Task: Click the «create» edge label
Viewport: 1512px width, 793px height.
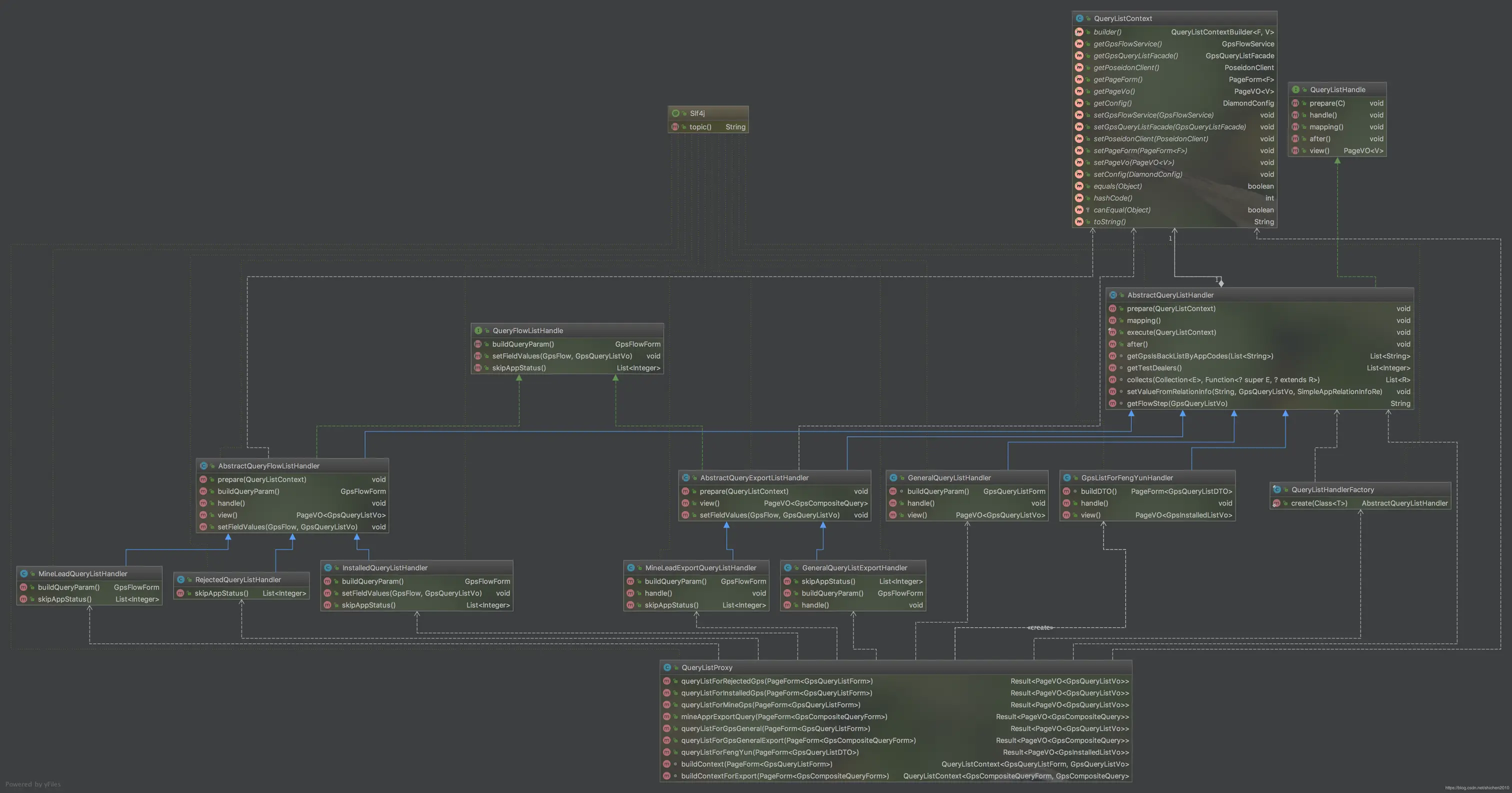Action: coord(1039,627)
